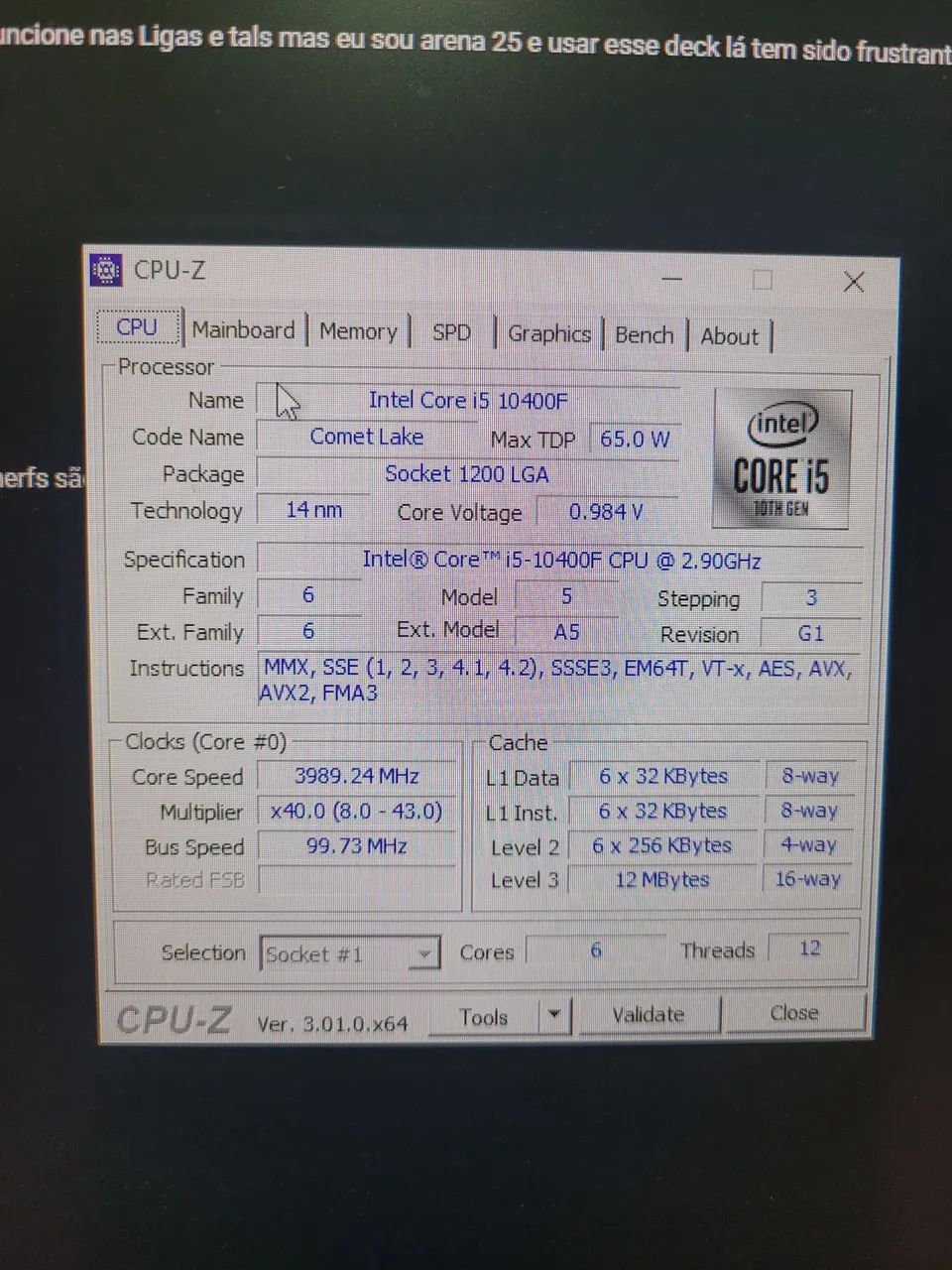Select the SPD tab
This screenshot has height=1270, width=952.
[451, 332]
